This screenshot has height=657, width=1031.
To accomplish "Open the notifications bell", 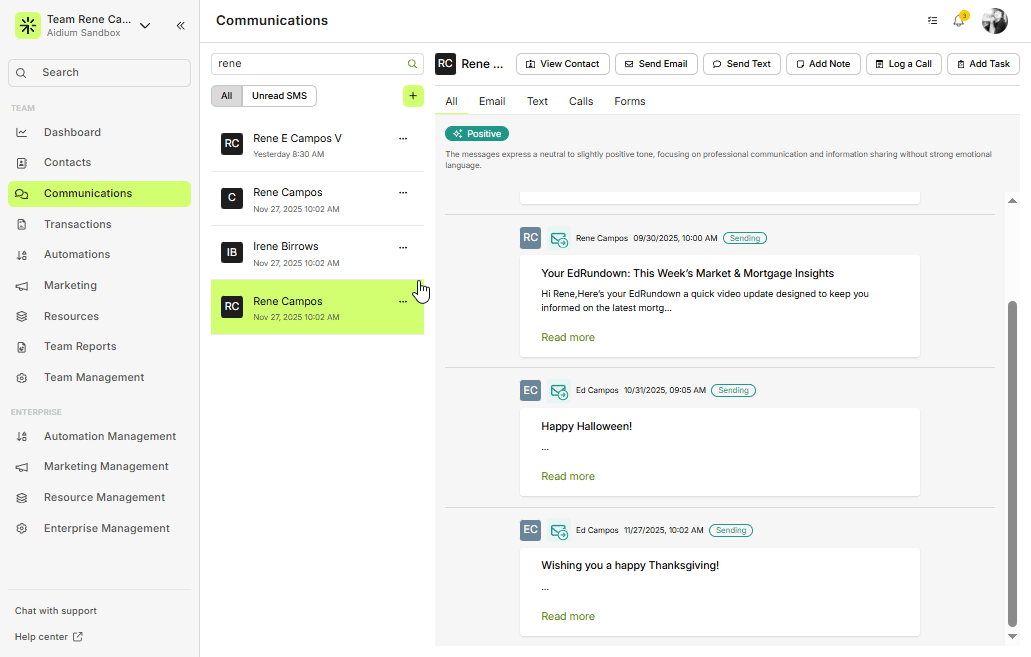I will pos(958,21).
